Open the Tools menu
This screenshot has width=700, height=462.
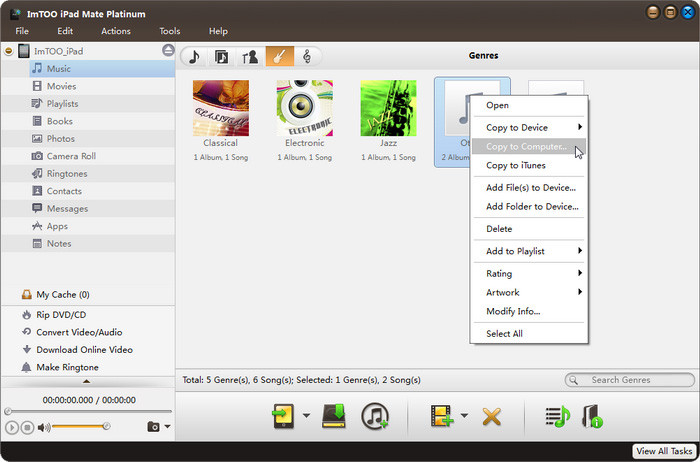(x=170, y=31)
